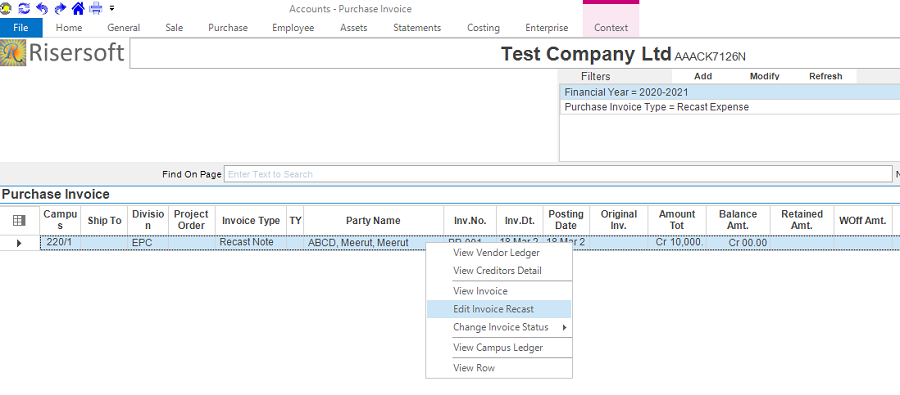
Task: Open the quick access toolbar dropdown arrow
Action: tap(111, 8)
